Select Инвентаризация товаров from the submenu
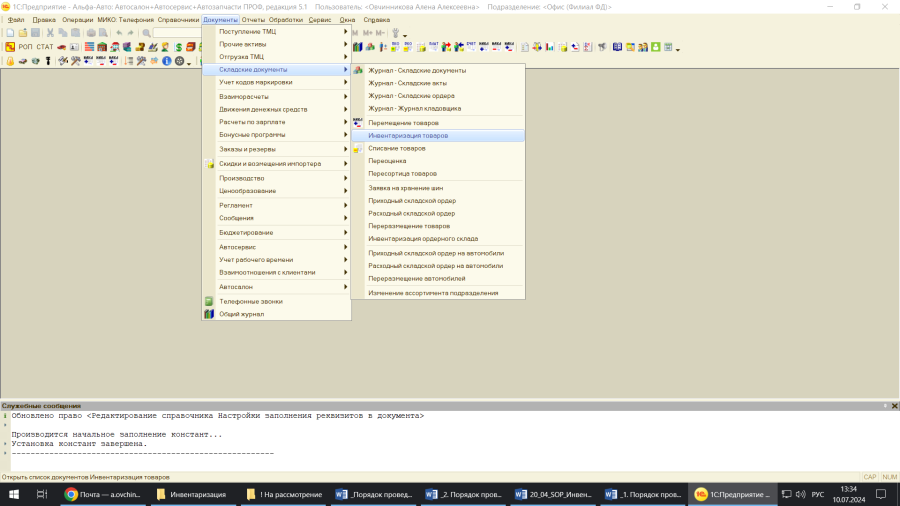Image resolution: width=900 pixels, height=506 pixels. click(438, 135)
